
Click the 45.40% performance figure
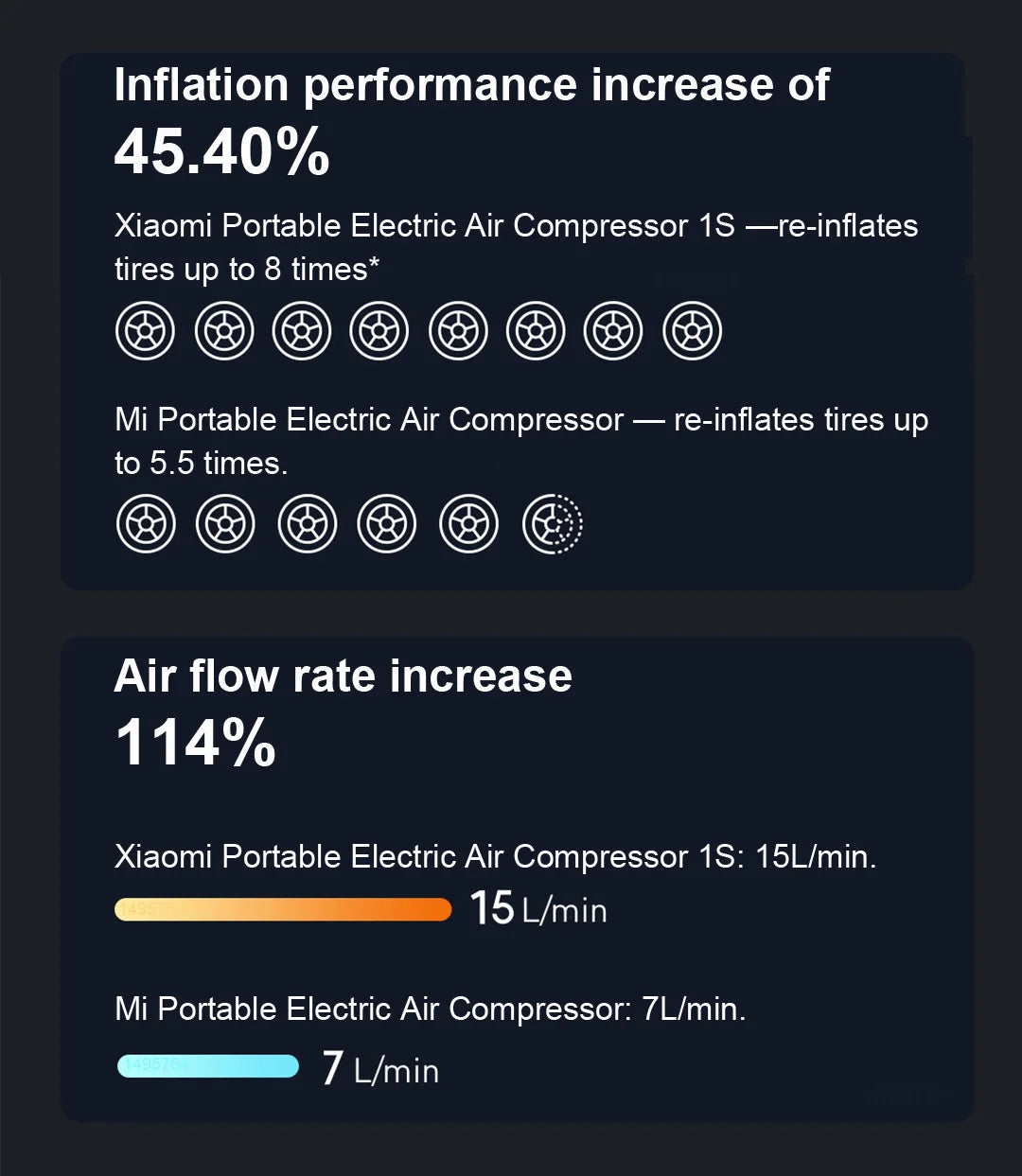(x=221, y=152)
